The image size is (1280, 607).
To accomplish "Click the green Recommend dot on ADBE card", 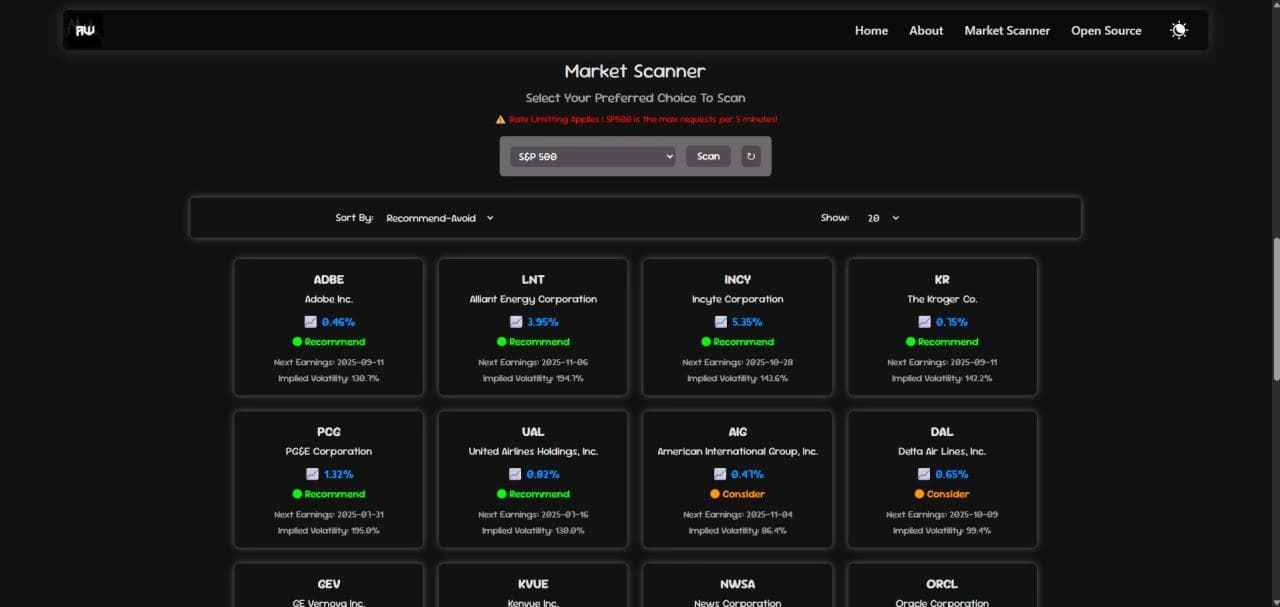I will (x=297, y=342).
